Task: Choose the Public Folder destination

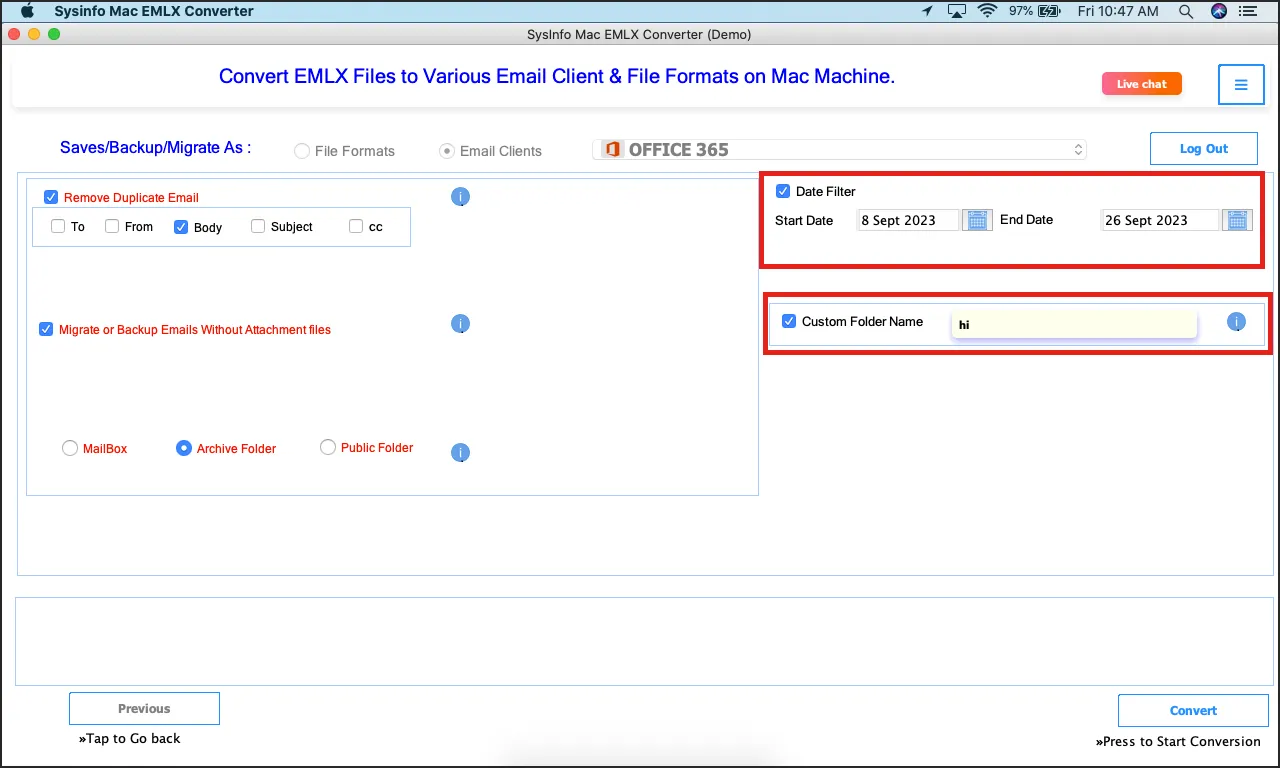Action: [x=328, y=448]
